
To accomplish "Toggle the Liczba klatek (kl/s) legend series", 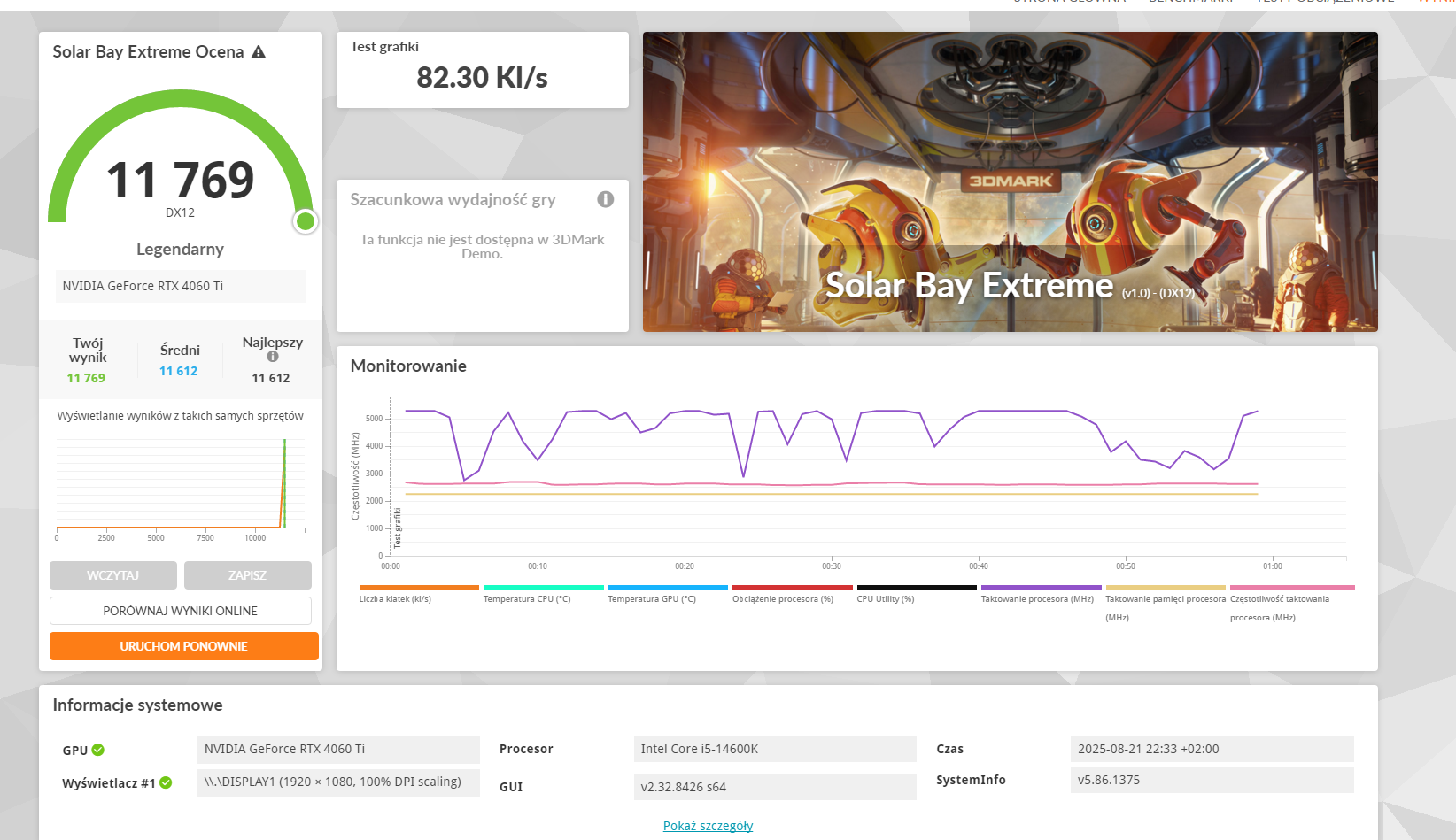I will click(x=395, y=598).
